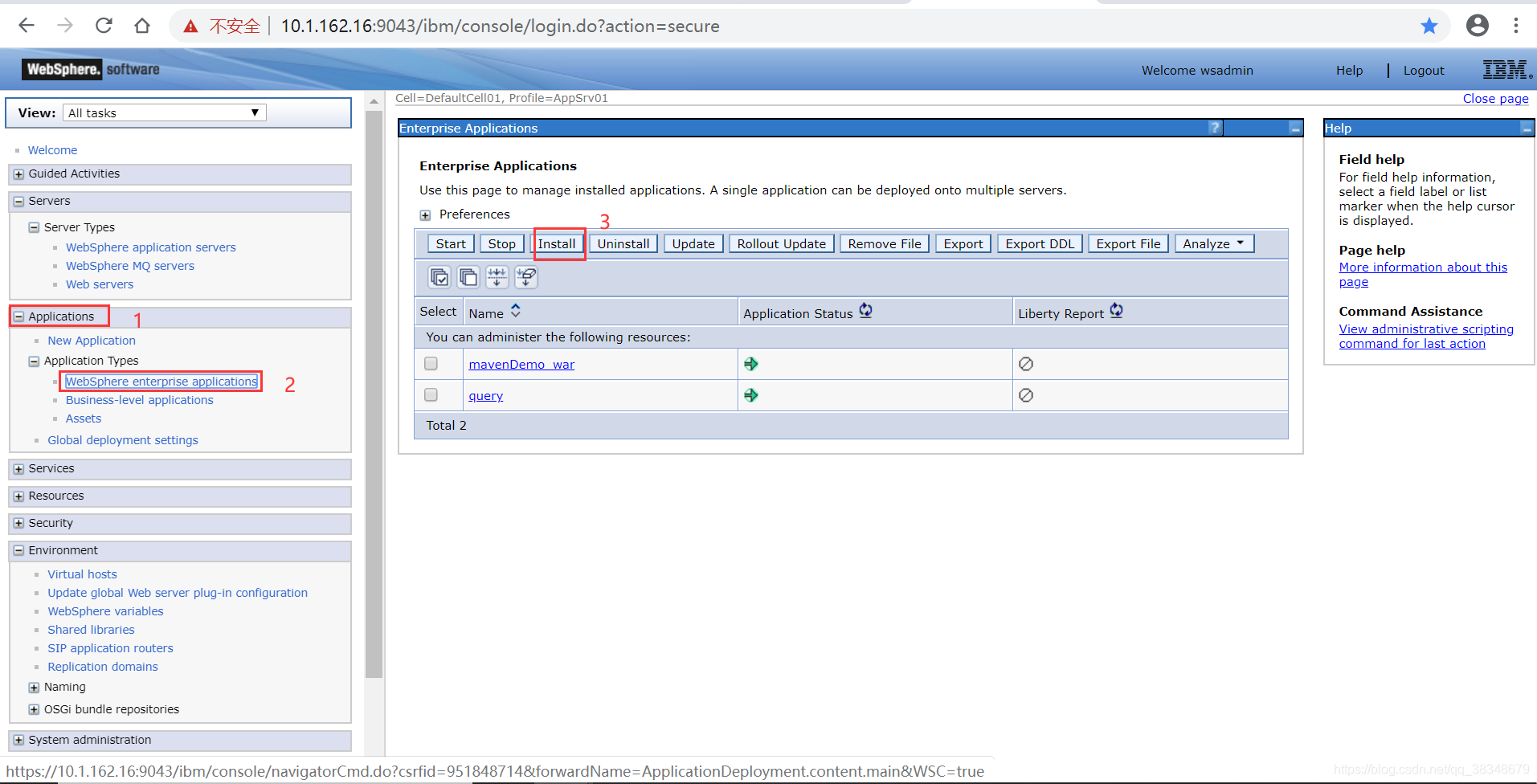Click the browser address bar URL
1537x784 pixels.
coord(500,26)
